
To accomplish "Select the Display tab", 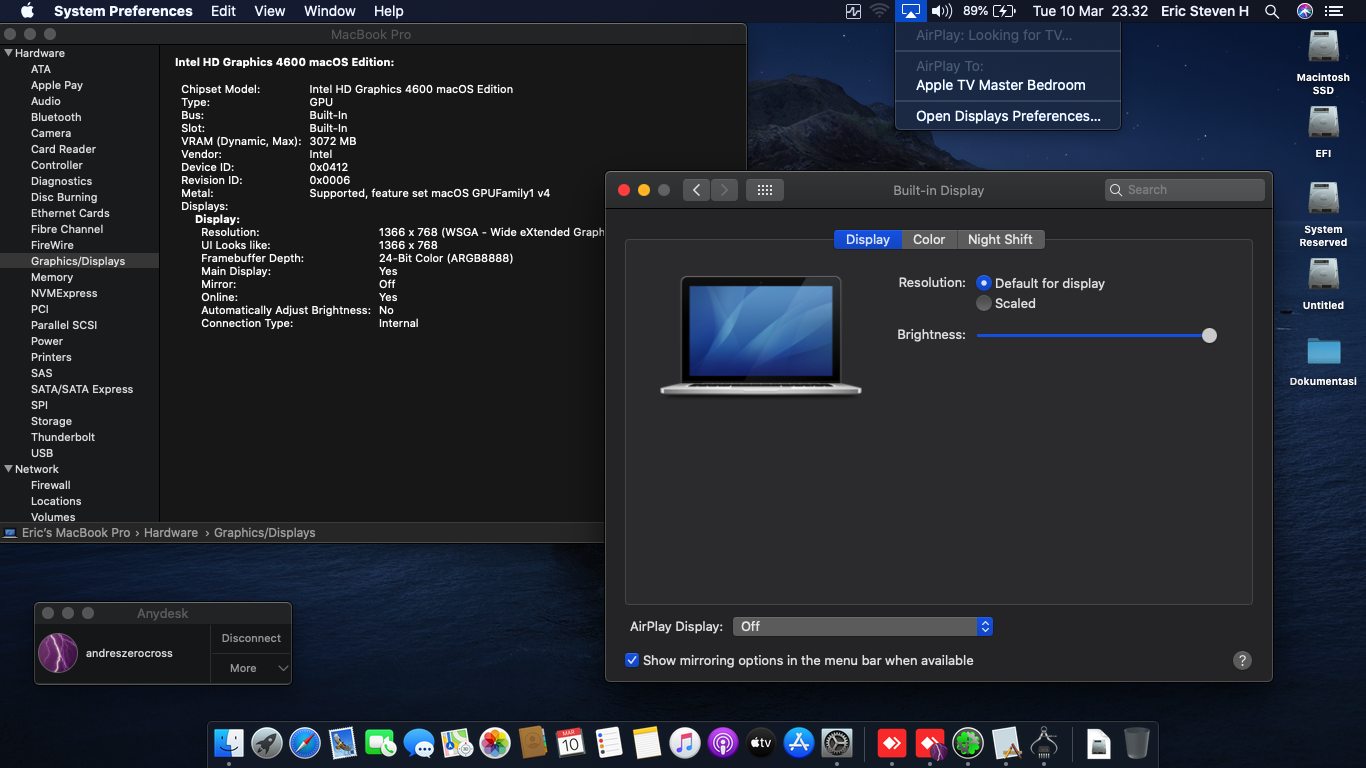I will coord(868,239).
